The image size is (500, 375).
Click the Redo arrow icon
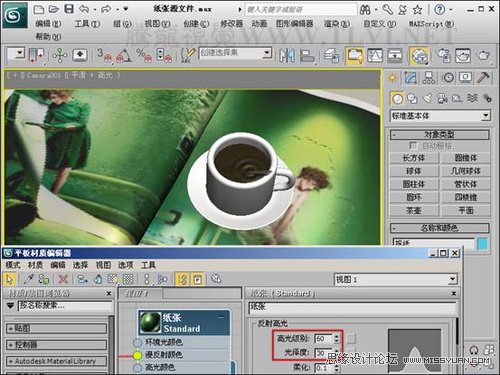click(106, 9)
